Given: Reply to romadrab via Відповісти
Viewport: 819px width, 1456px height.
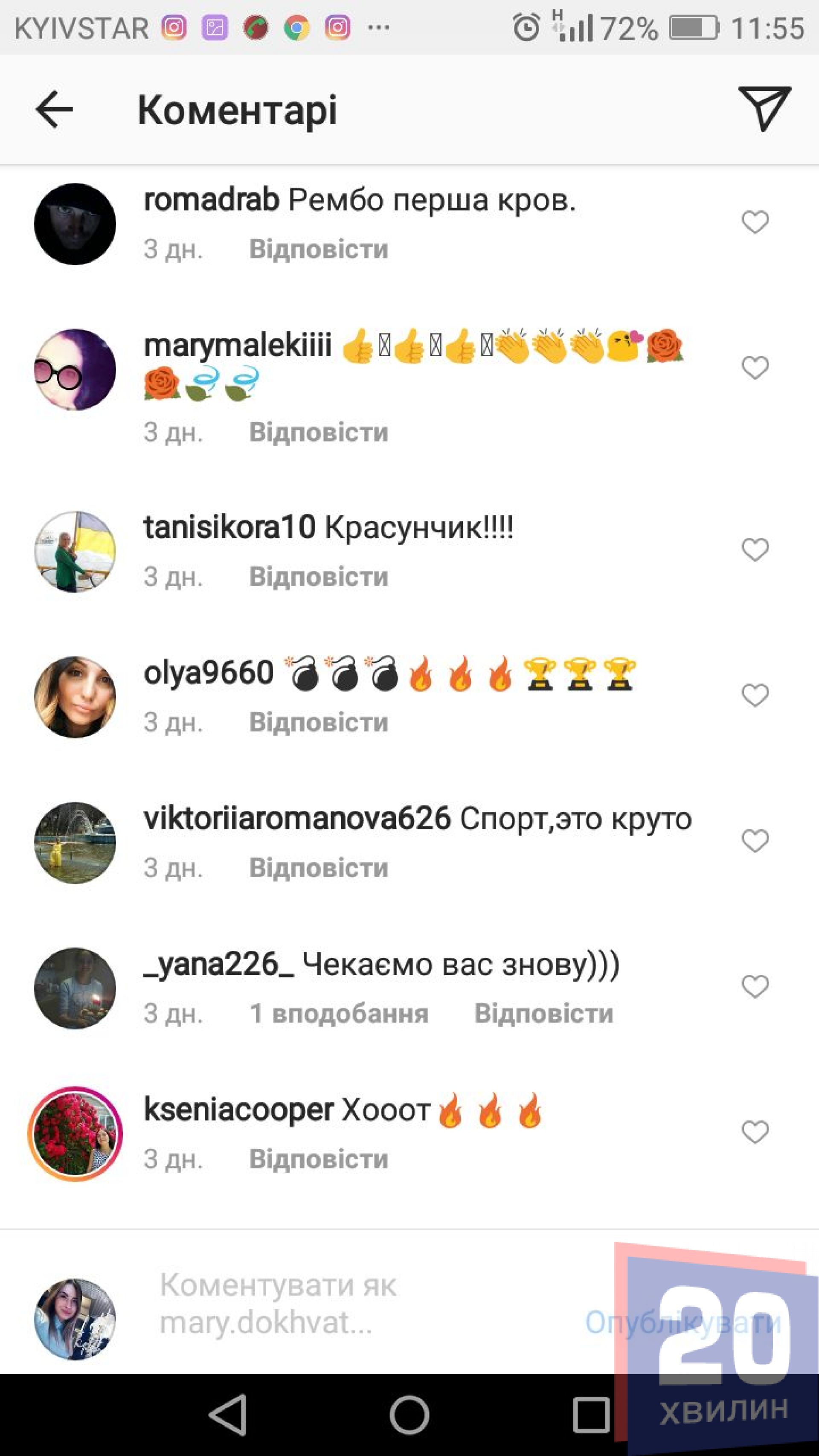Looking at the screenshot, I should pos(319,249).
